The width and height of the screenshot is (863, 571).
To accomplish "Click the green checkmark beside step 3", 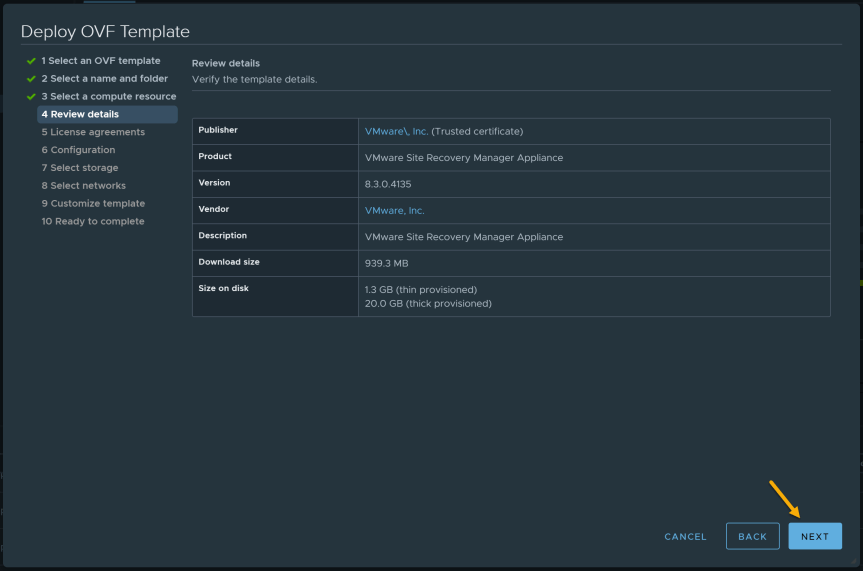I will 31,96.
